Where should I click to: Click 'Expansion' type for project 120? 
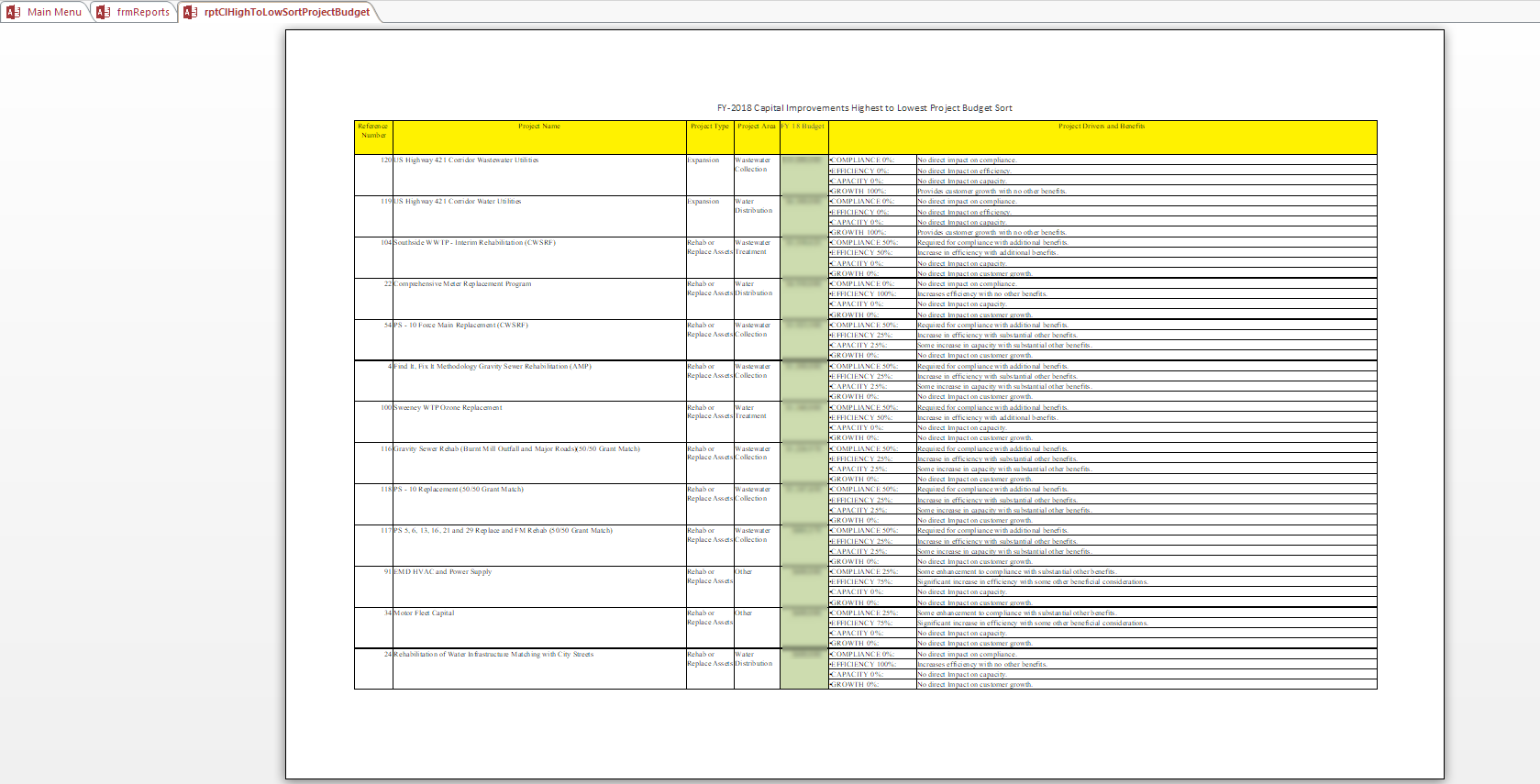point(704,160)
